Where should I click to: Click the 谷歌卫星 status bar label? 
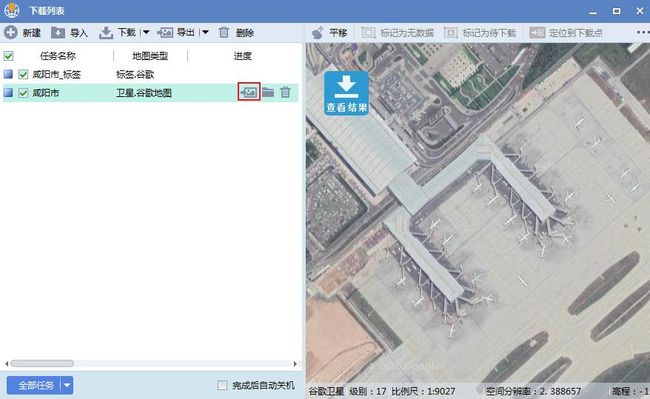point(326,391)
